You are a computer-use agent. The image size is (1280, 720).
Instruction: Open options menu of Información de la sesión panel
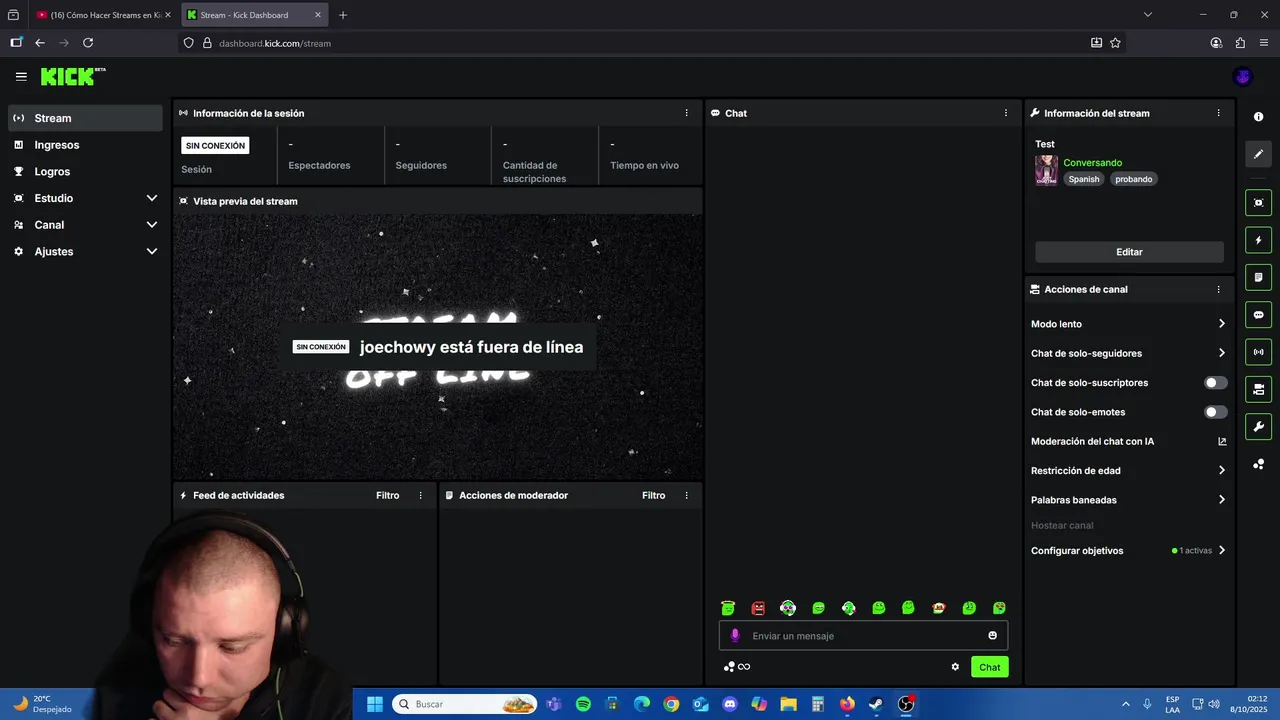click(x=686, y=113)
